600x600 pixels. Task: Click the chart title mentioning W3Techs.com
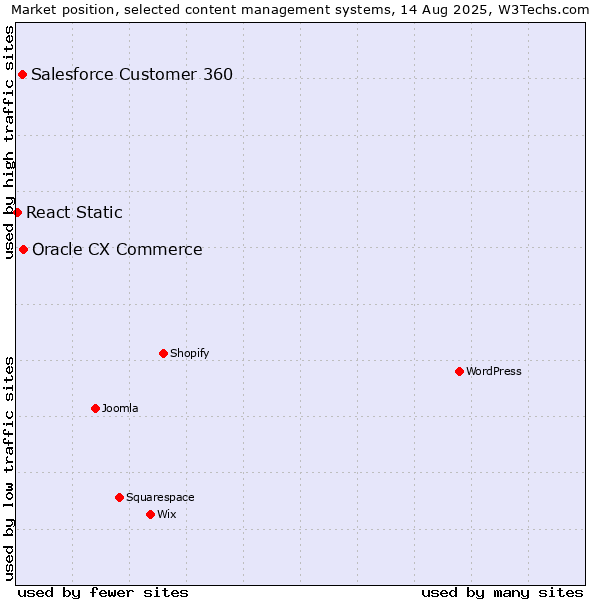[300, 9]
